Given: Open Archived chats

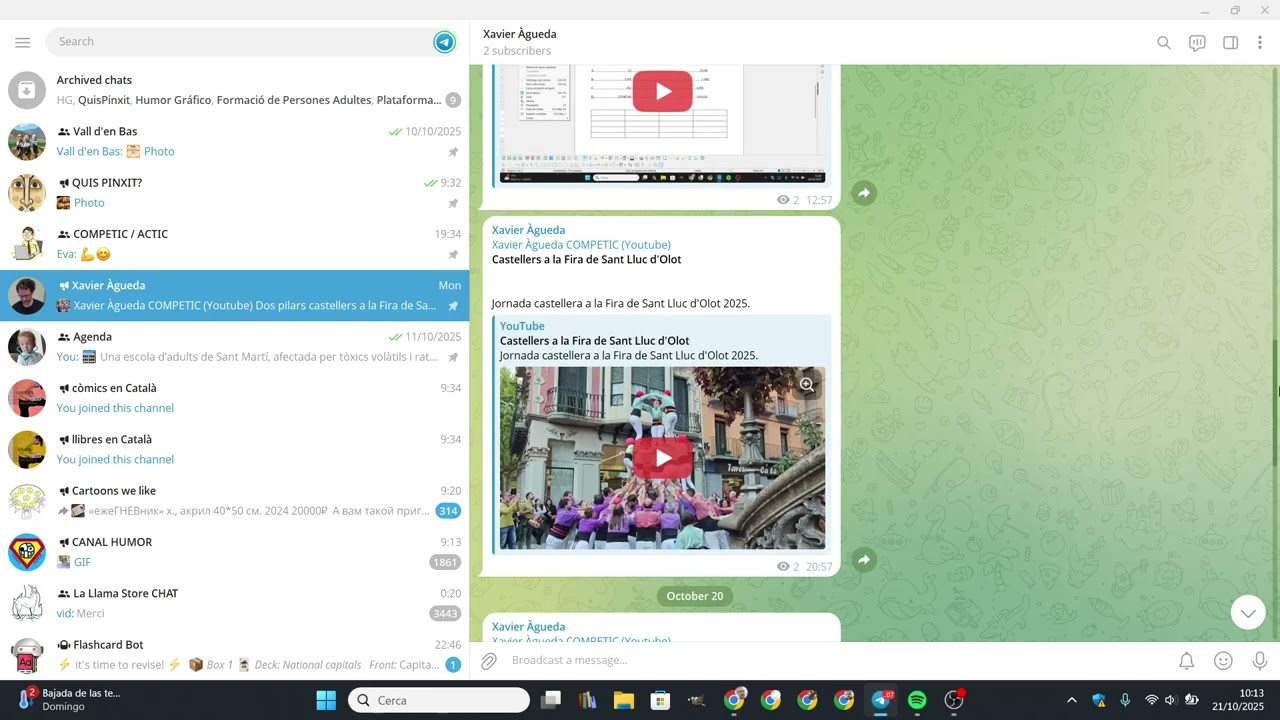Looking at the screenshot, I should click(234, 90).
